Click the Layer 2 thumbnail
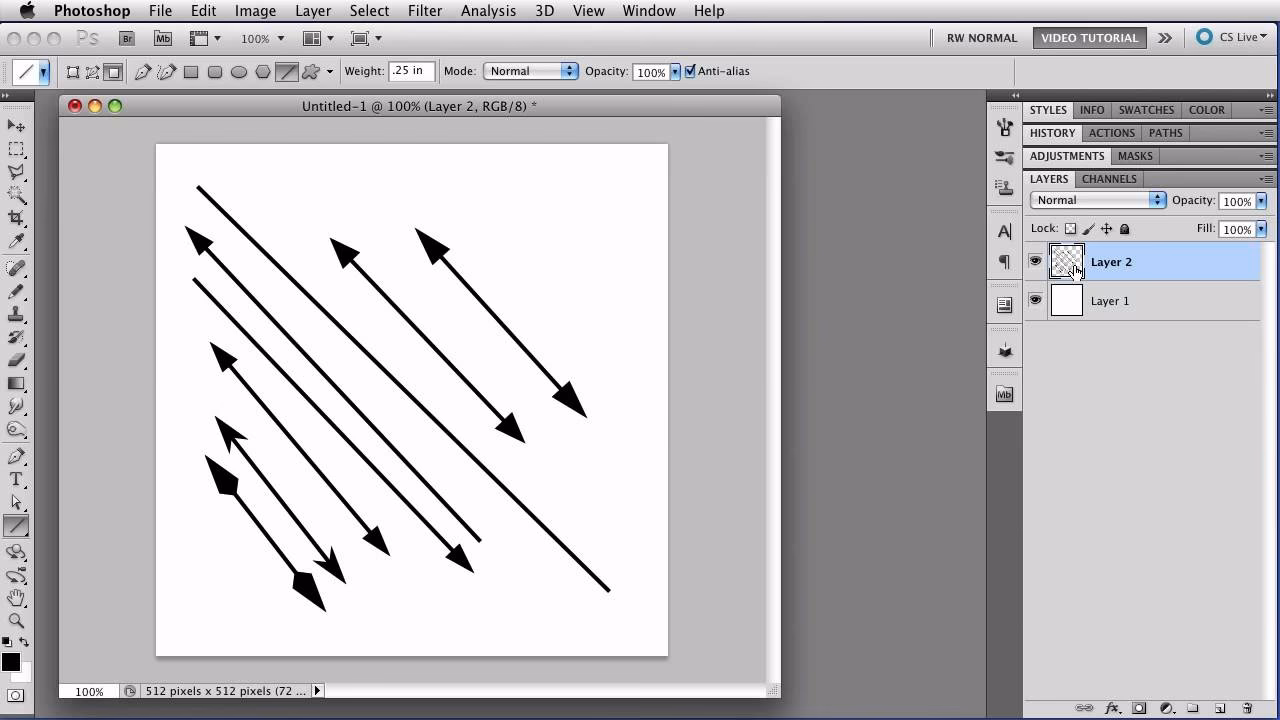 point(1066,261)
